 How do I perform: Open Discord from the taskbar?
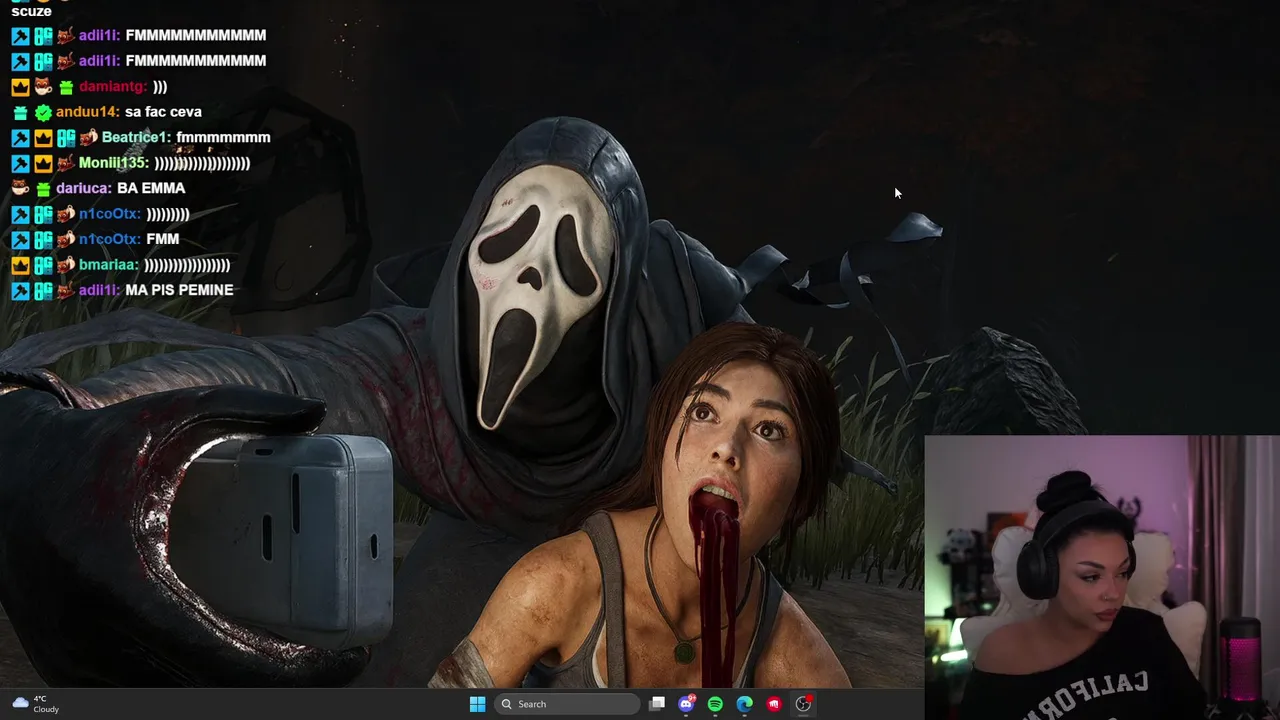(x=686, y=704)
